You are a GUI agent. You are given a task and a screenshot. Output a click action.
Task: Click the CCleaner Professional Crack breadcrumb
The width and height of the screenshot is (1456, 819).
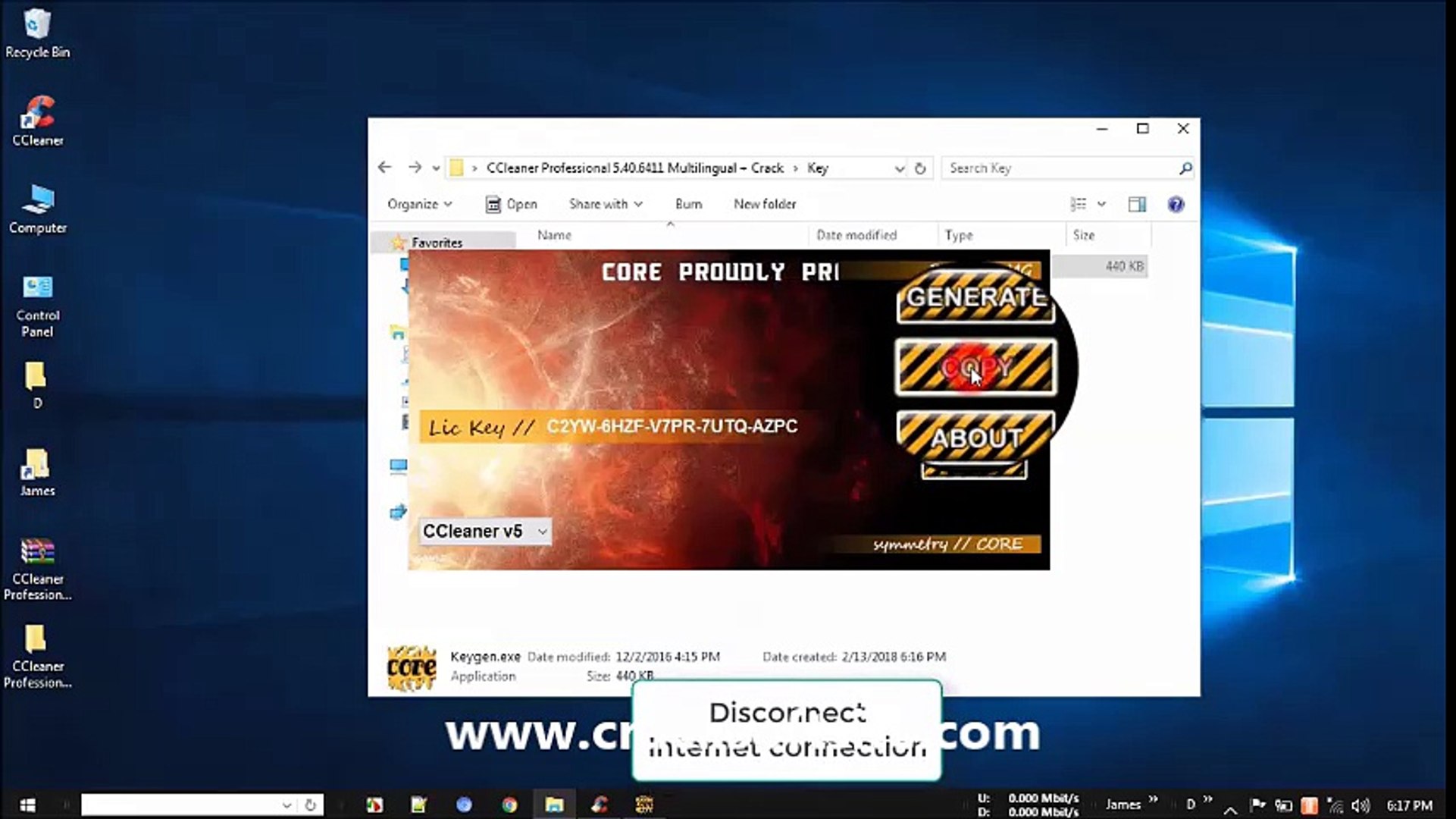tap(634, 168)
